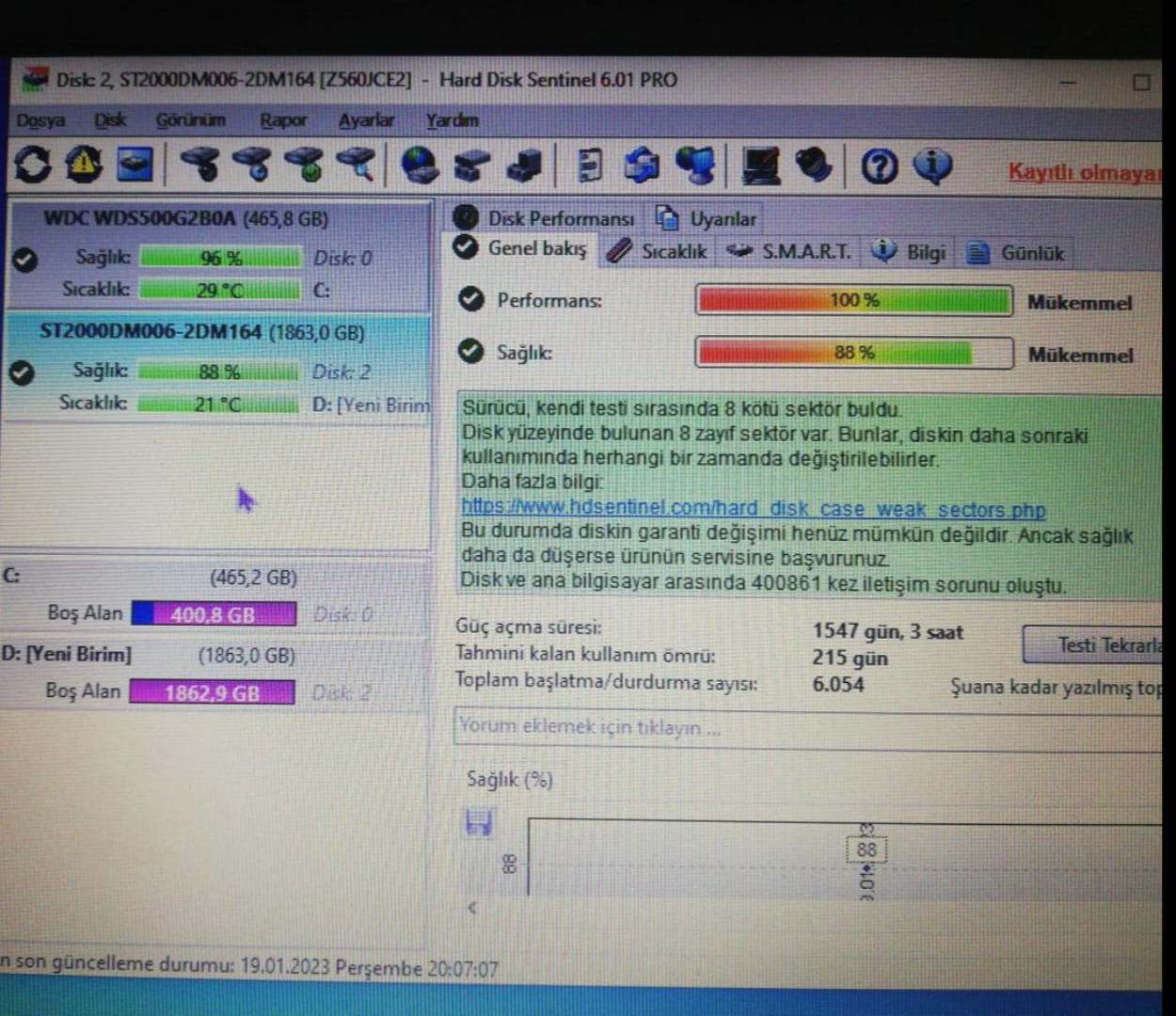Click the WDC disk 96 % health bar
Image resolution: width=1176 pixels, height=1016 pixels.
(x=221, y=258)
